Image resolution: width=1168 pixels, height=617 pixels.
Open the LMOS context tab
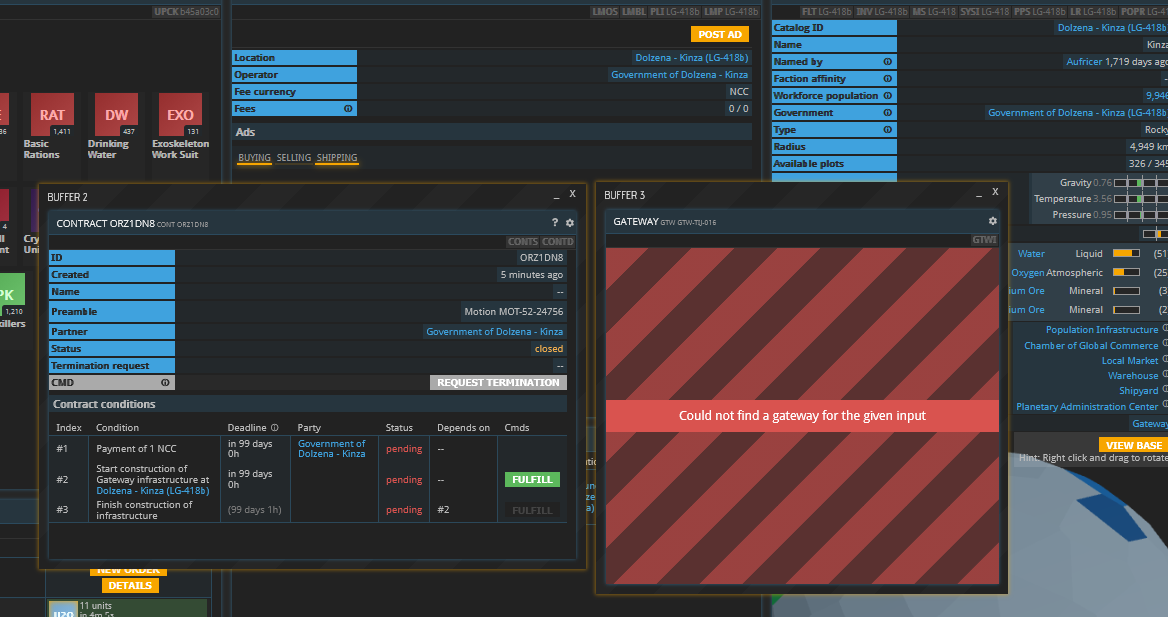[605, 12]
